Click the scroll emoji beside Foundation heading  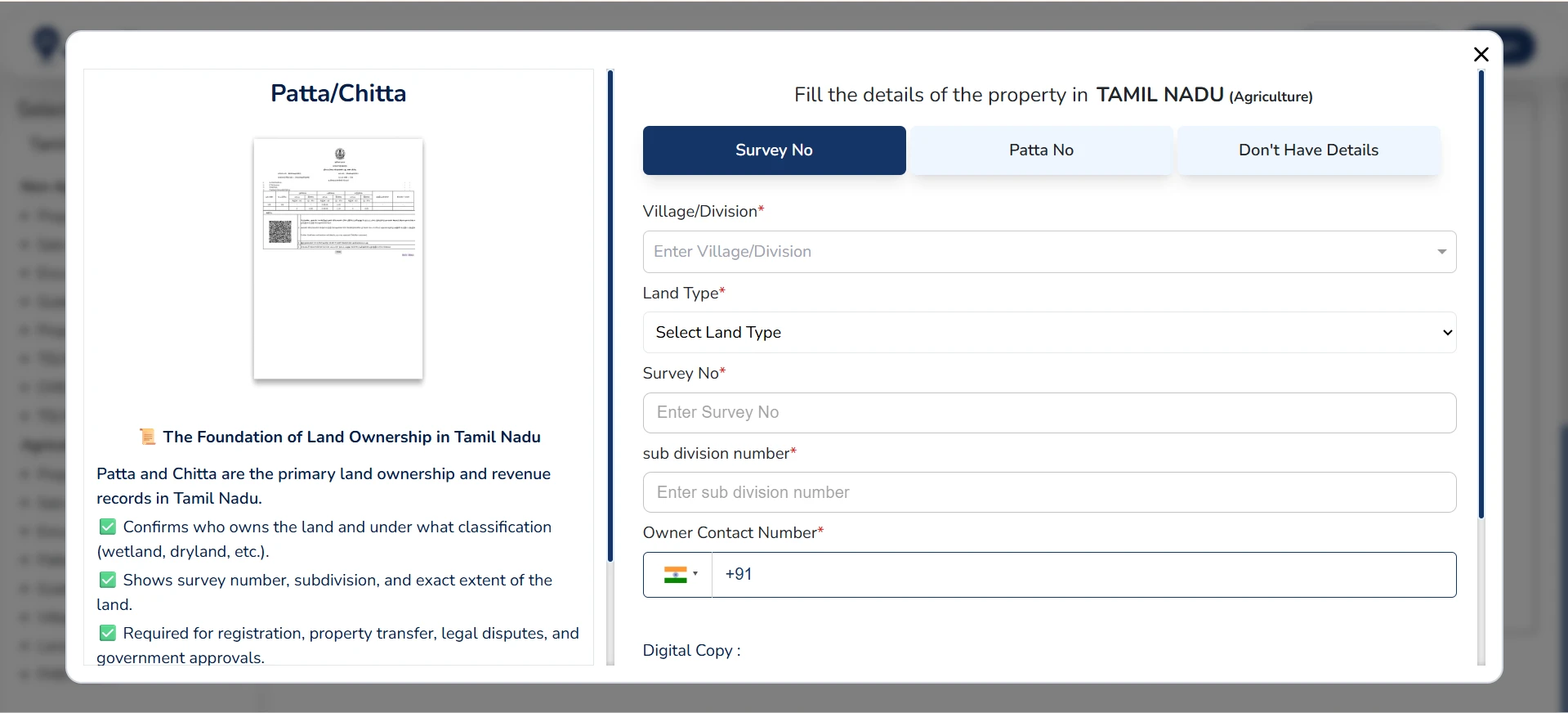click(147, 437)
